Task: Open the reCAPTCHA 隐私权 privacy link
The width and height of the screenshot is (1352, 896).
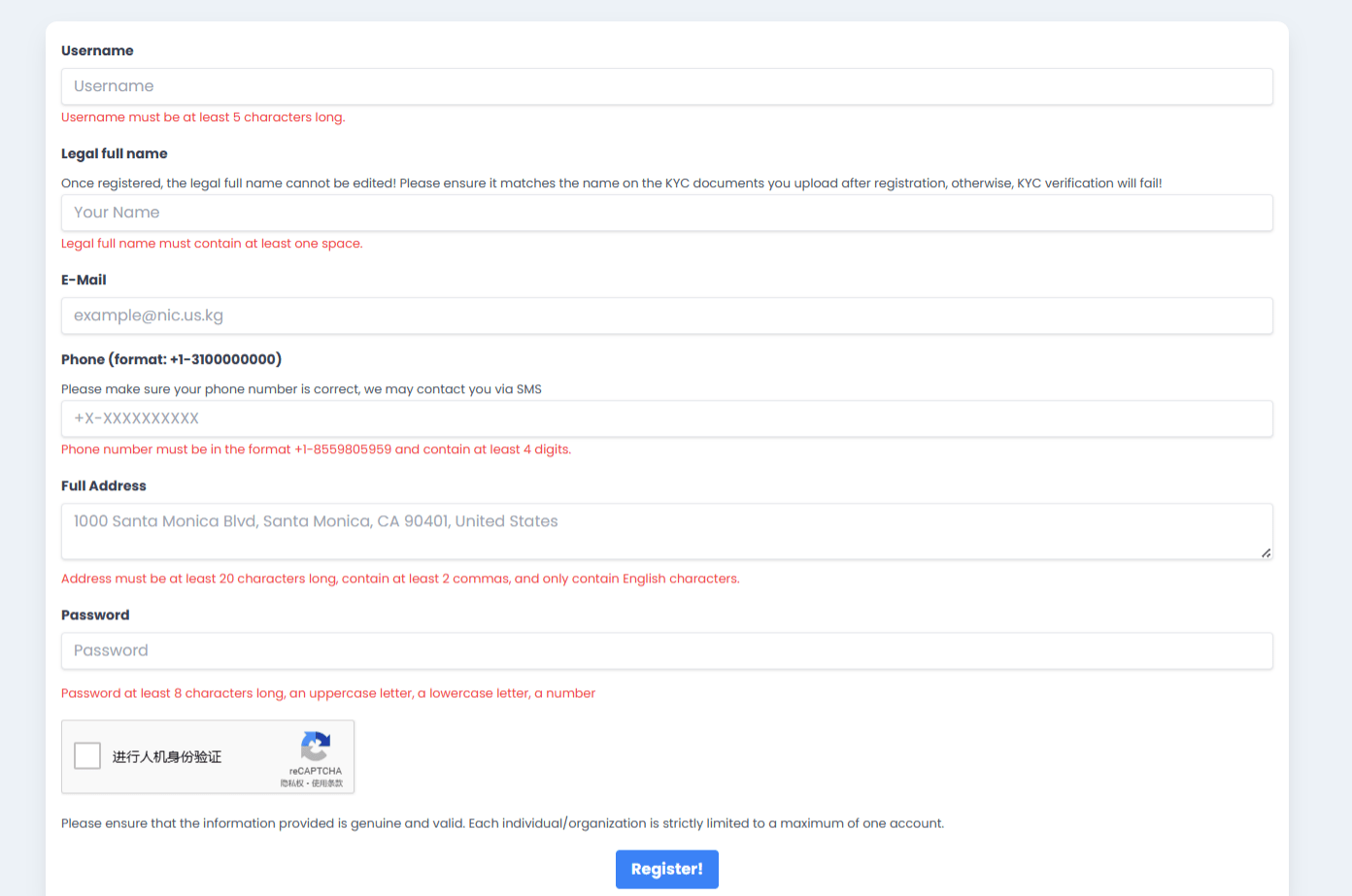Action: (291, 783)
